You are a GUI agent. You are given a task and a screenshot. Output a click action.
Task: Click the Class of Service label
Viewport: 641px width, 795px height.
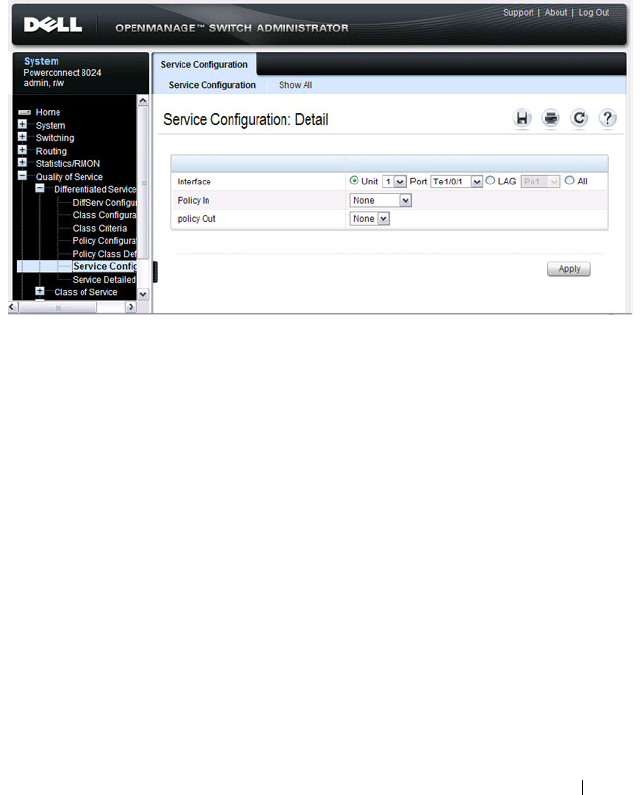click(x=86, y=292)
